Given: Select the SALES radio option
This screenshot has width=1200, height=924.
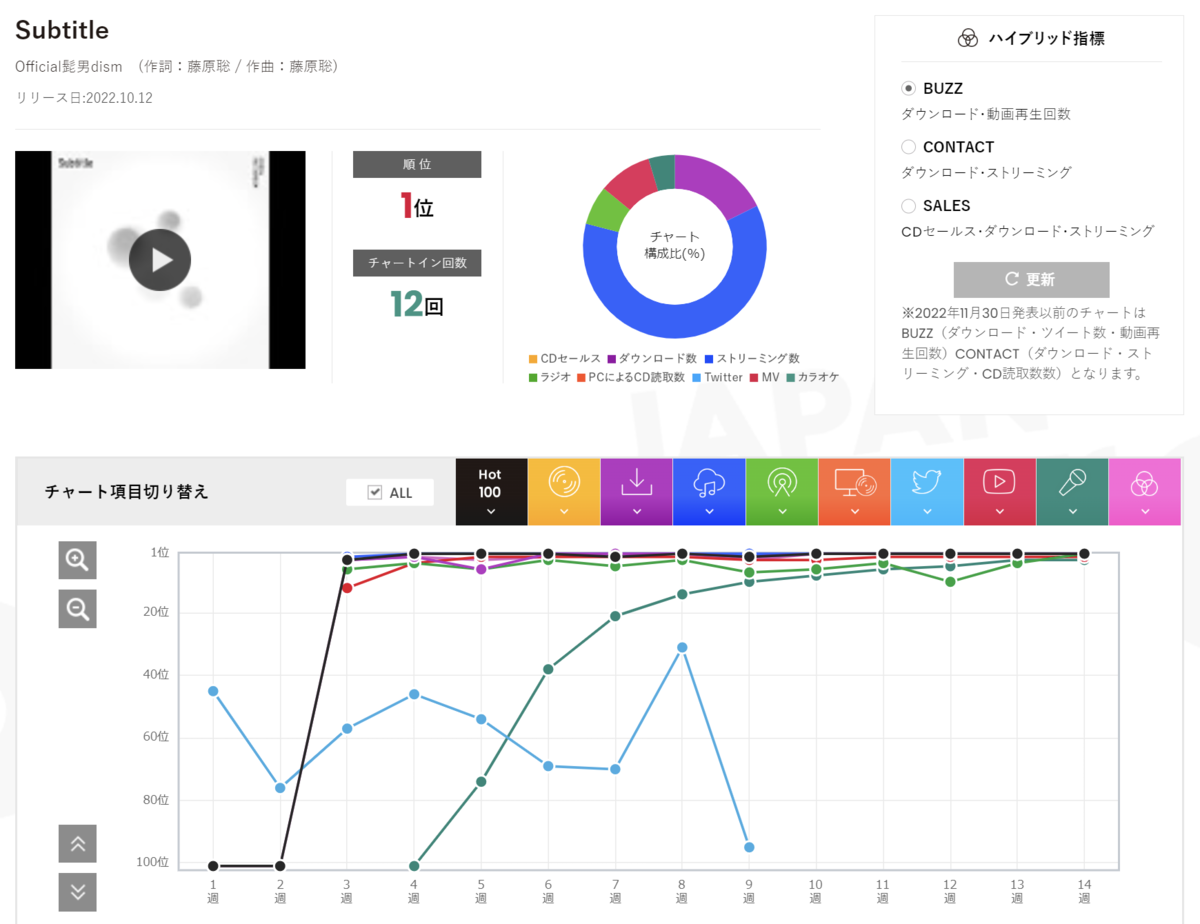Looking at the screenshot, I should coord(909,206).
